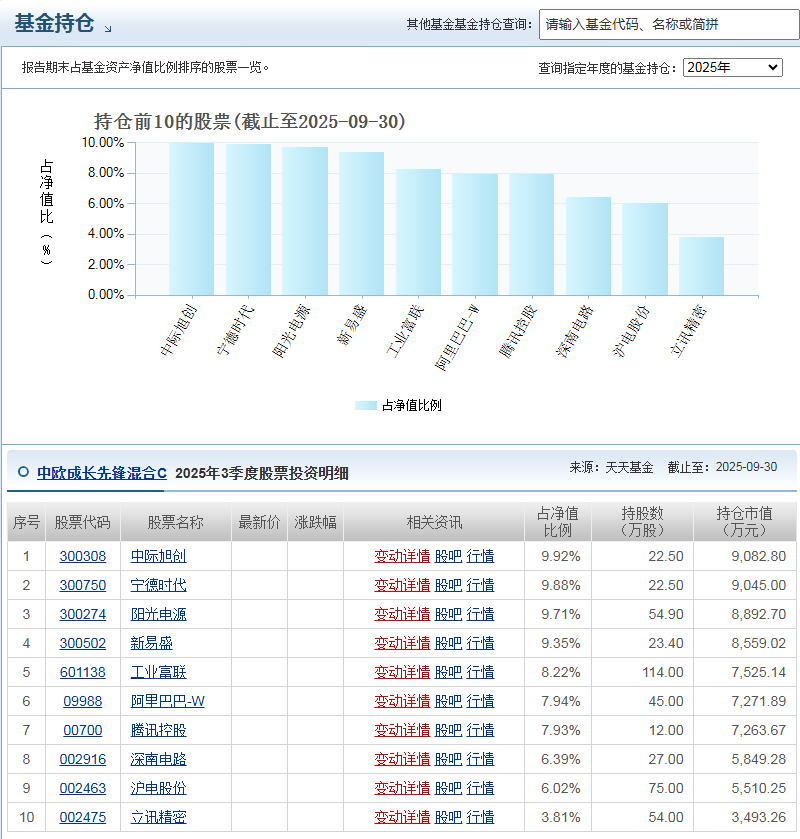Open stock code 601138 link
This screenshot has height=839, width=800.
pyautogui.click(x=82, y=673)
